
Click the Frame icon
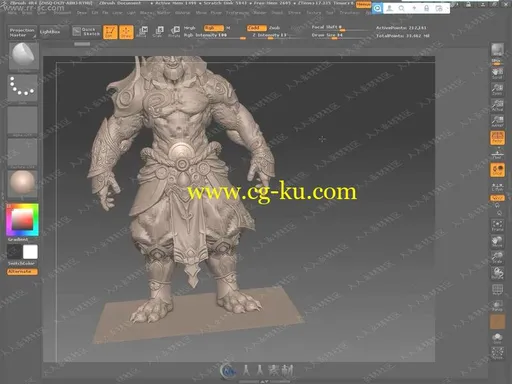(x=497, y=225)
